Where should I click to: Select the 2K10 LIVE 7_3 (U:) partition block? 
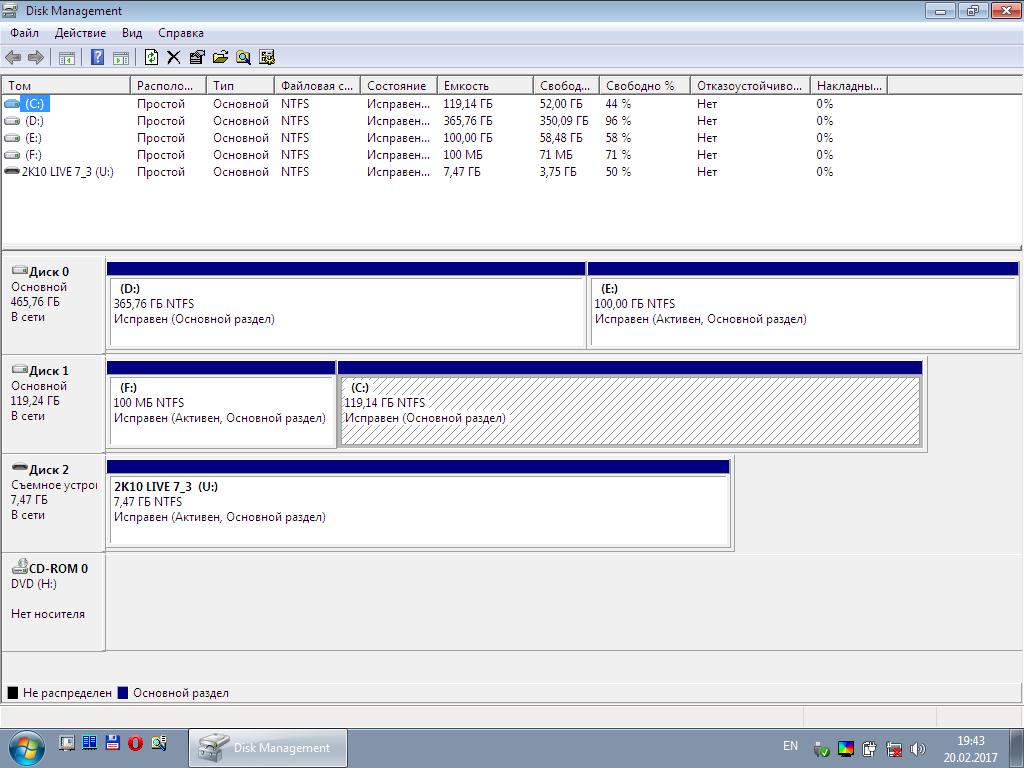[x=418, y=510]
